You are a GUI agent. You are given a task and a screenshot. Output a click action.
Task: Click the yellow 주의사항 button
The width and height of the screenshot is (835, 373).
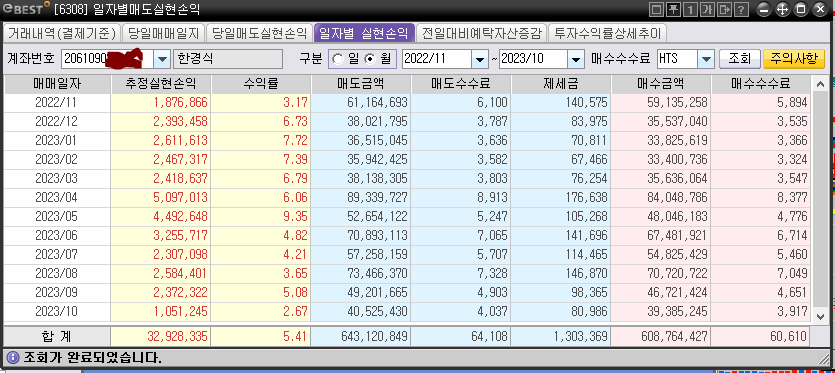pyautogui.click(x=793, y=59)
